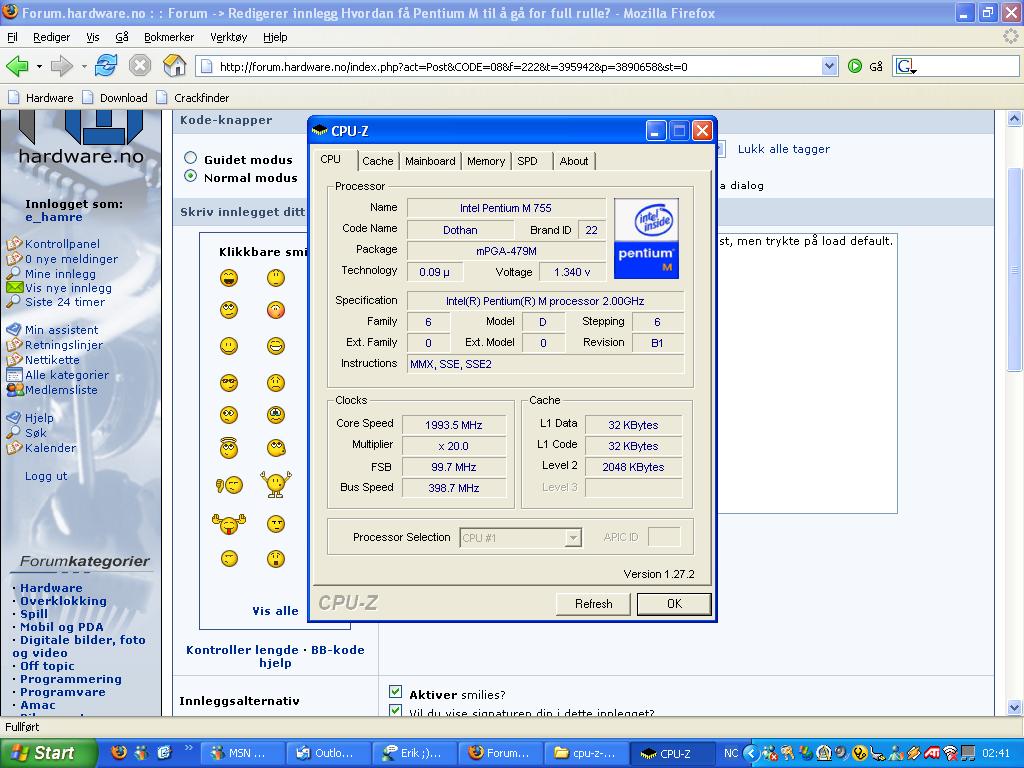Open the Verktøy menu in Firefox
The image size is (1024, 768).
[x=229, y=37]
